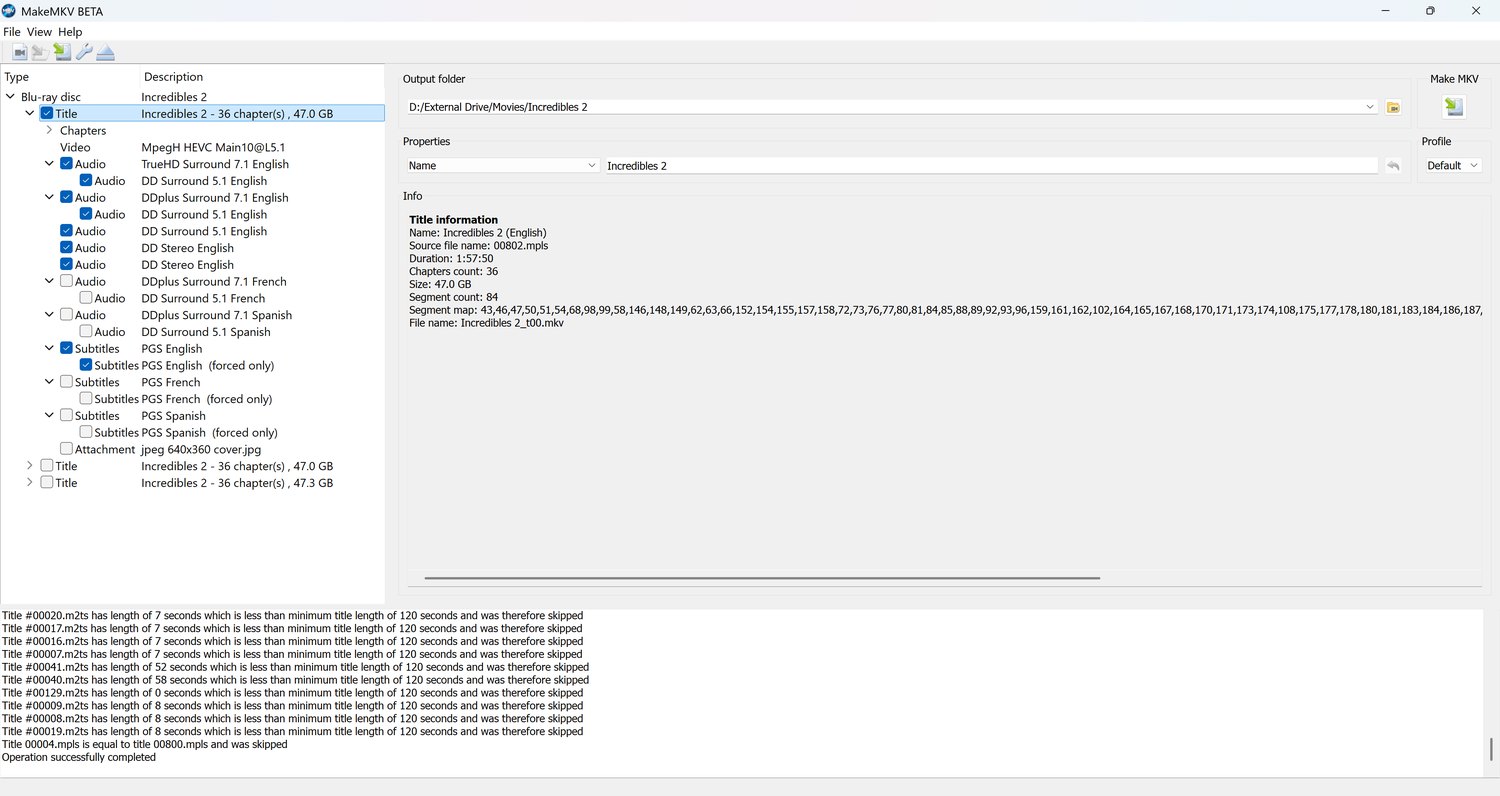Collapse the non-forced PGS Spanish subtitles node
This screenshot has width=1500, height=796.
pos(49,416)
